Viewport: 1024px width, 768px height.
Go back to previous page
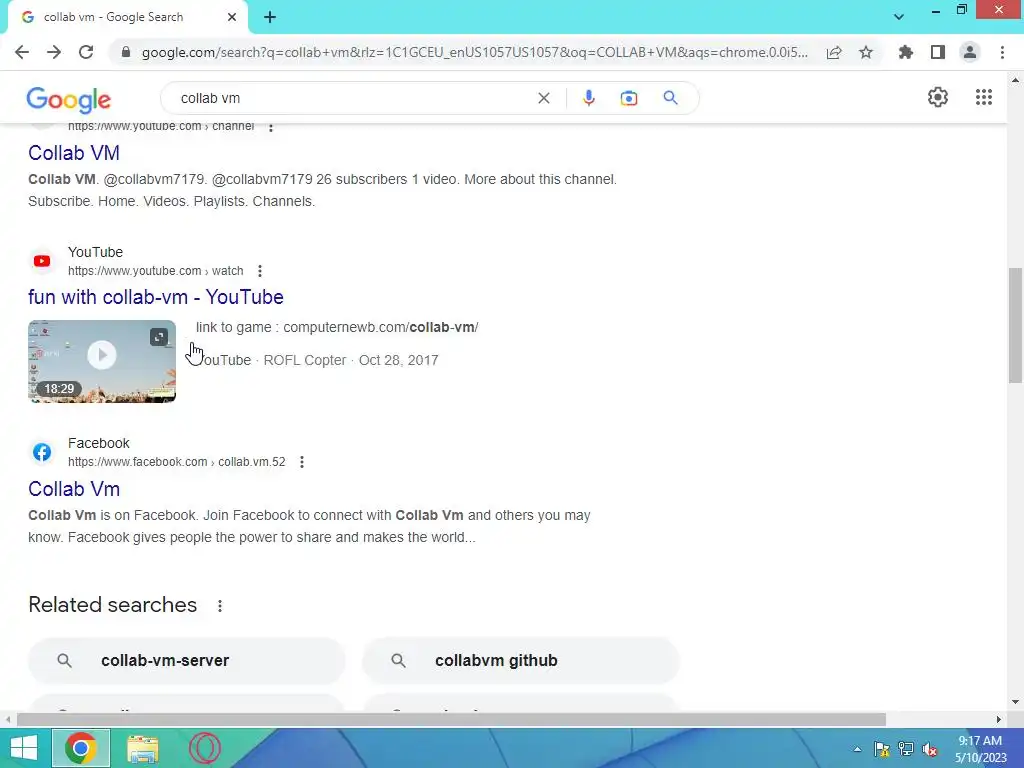click(x=22, y=52)
